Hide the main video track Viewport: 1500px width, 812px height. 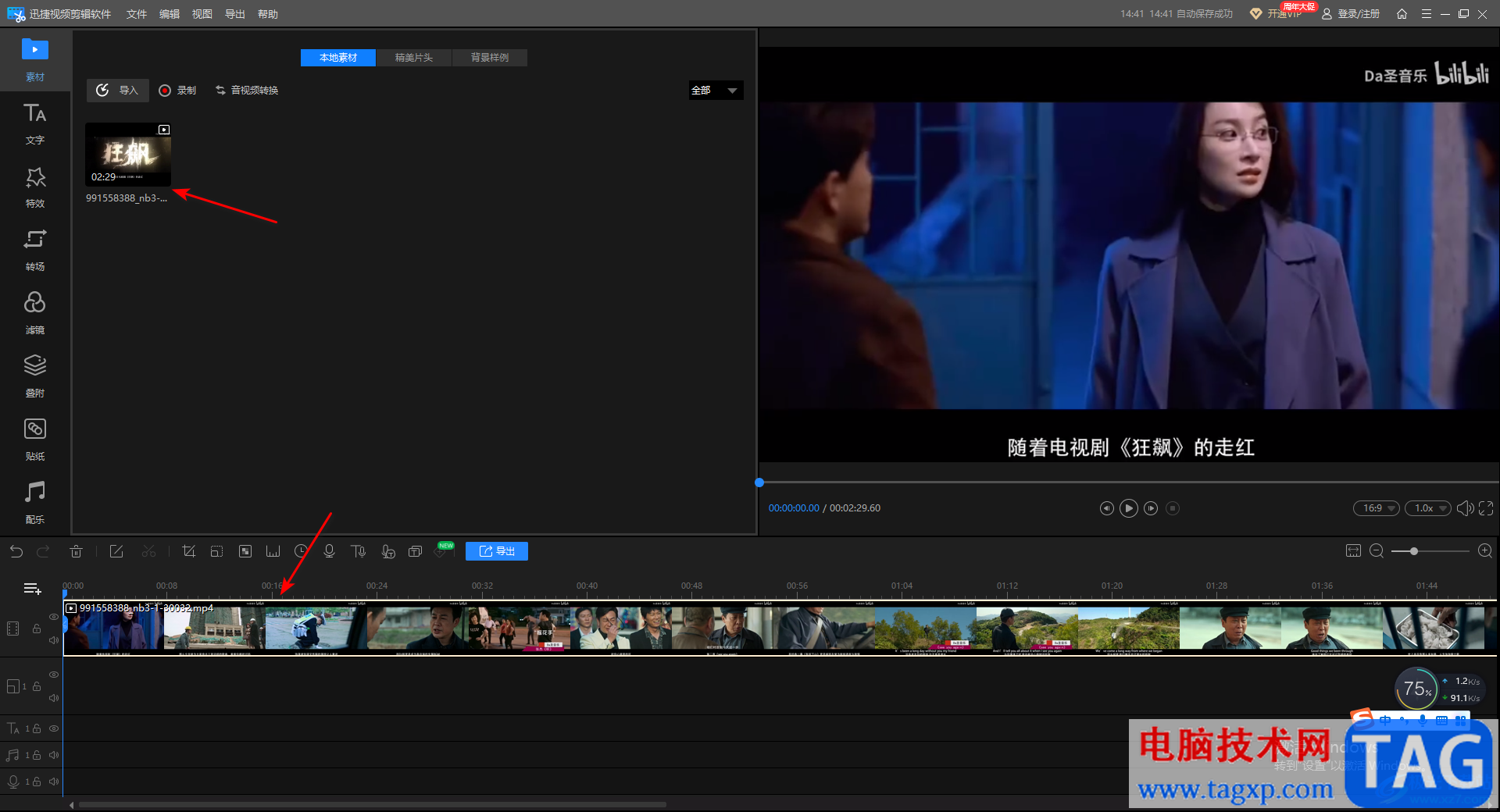54,617
